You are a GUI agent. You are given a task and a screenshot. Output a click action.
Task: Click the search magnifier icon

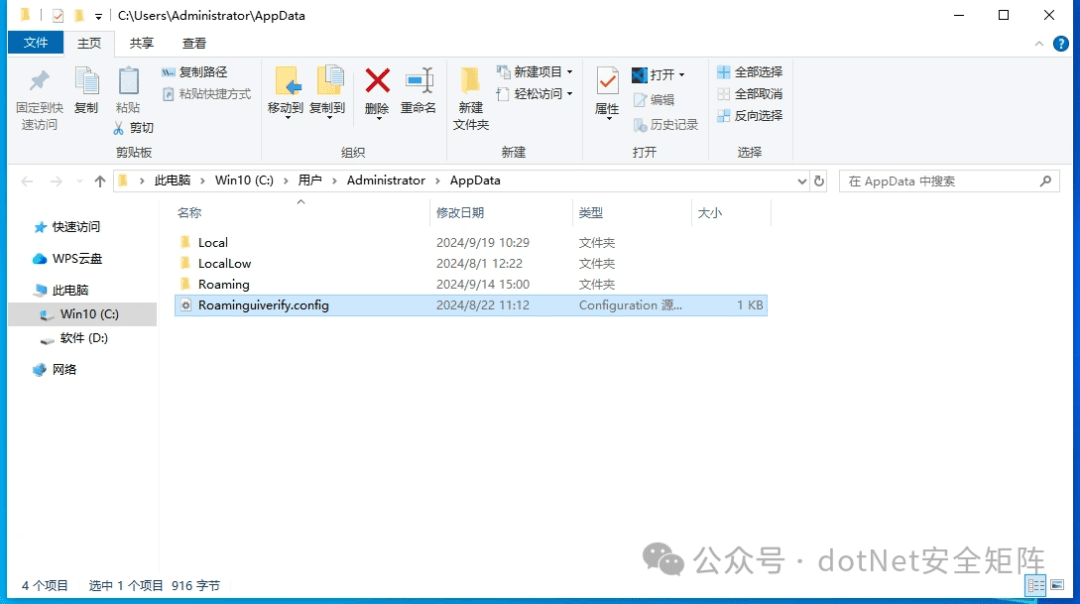click(x=1046, y=181)
